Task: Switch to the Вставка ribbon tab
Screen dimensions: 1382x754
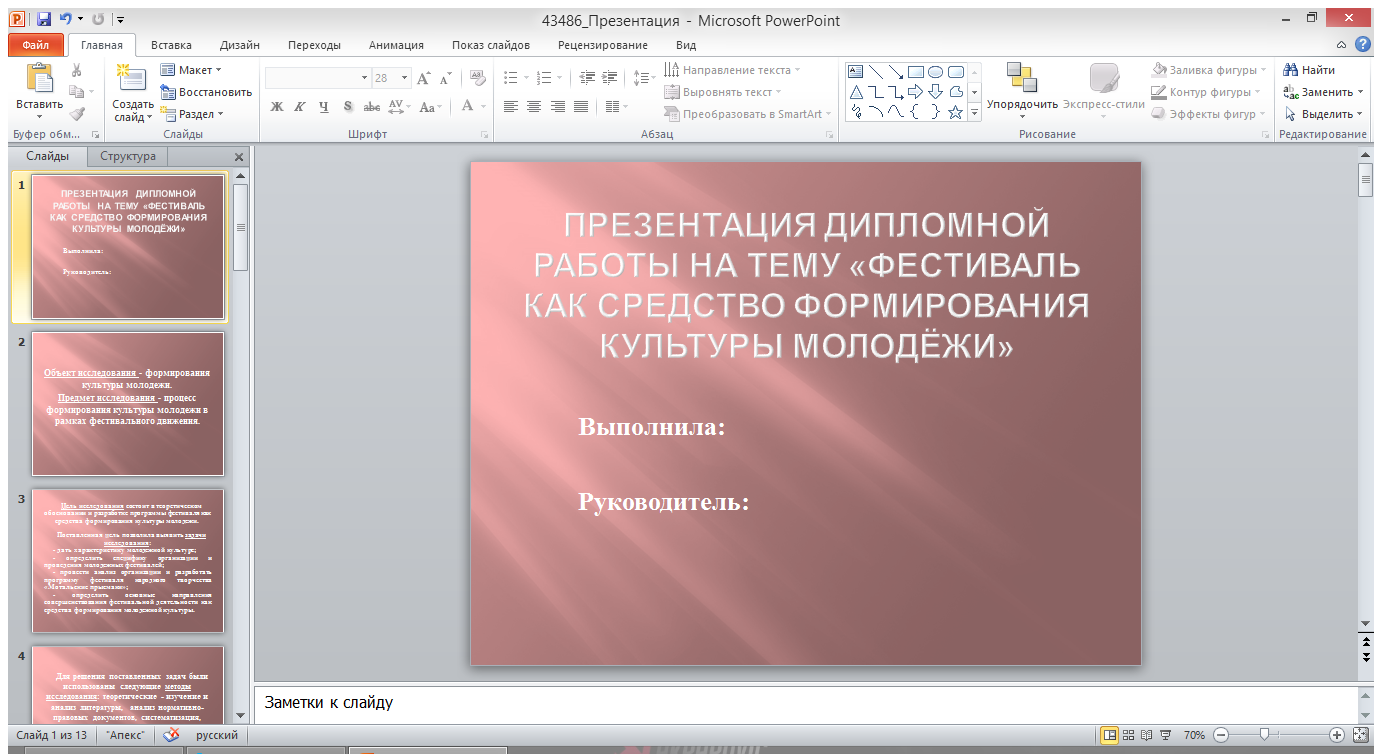Action: point(171,45)
